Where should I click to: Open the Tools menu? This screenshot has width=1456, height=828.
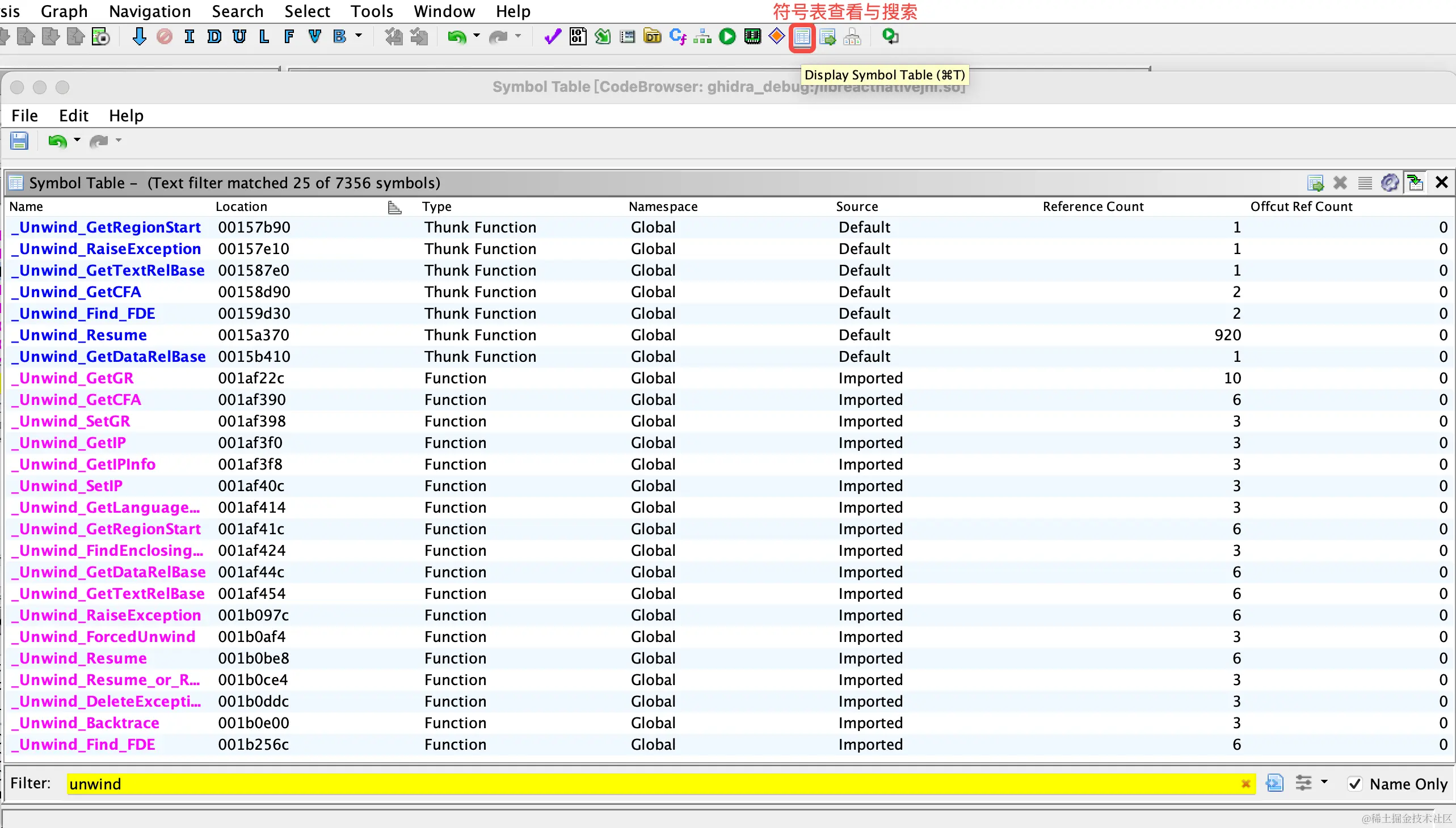372,11
